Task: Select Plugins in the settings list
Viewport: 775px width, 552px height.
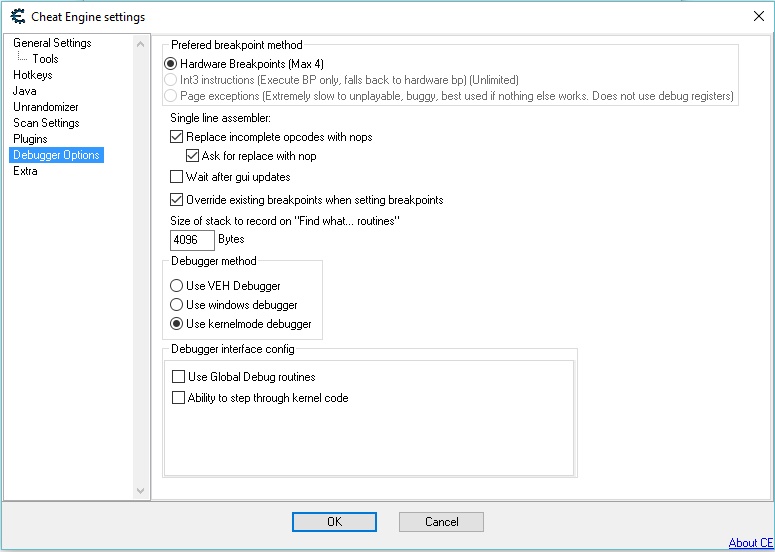Action: (30, 139)
